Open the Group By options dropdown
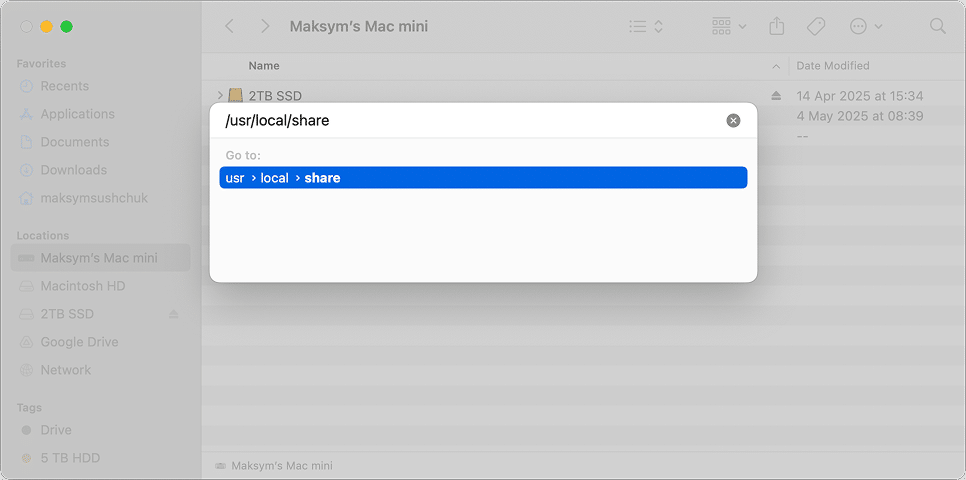Screen dimensions: 966x480 [x=729, y=26]
